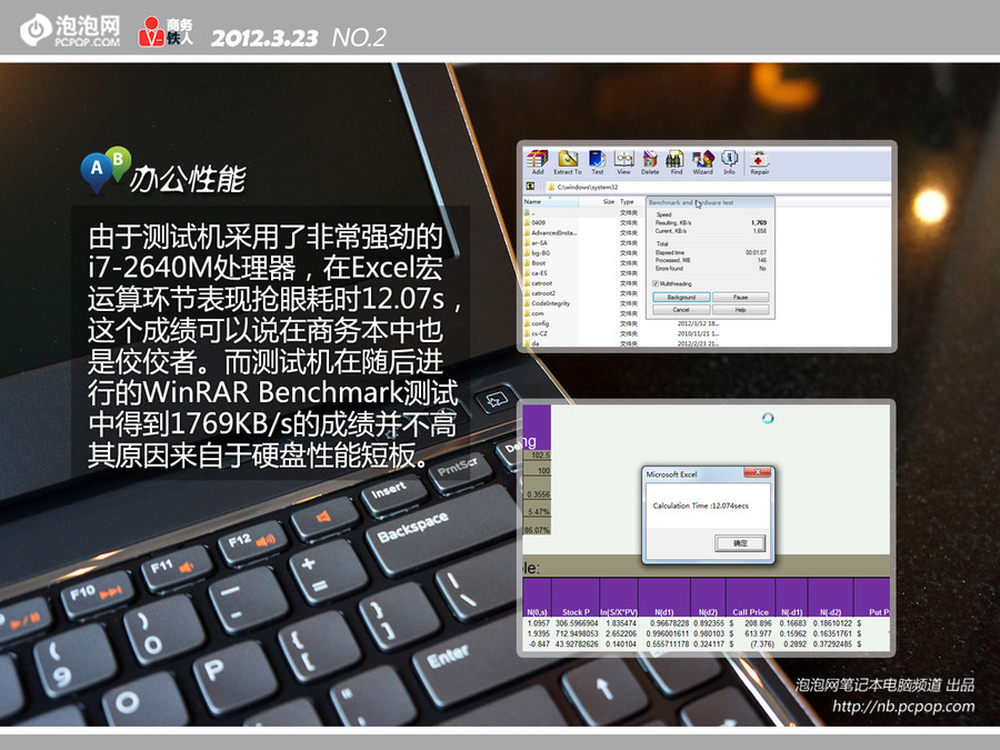Click the 办公性能 section heading
The height and width of the screenshot is (750, 1000).
188,179
